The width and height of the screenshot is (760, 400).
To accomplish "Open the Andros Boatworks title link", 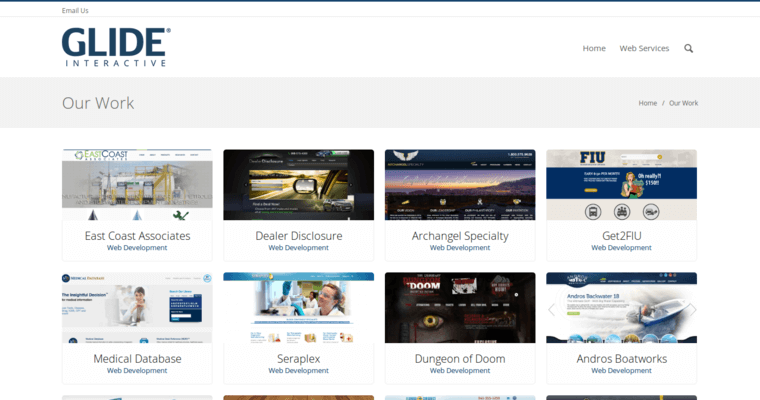I will pyautogui.click(x=621, y=358).
